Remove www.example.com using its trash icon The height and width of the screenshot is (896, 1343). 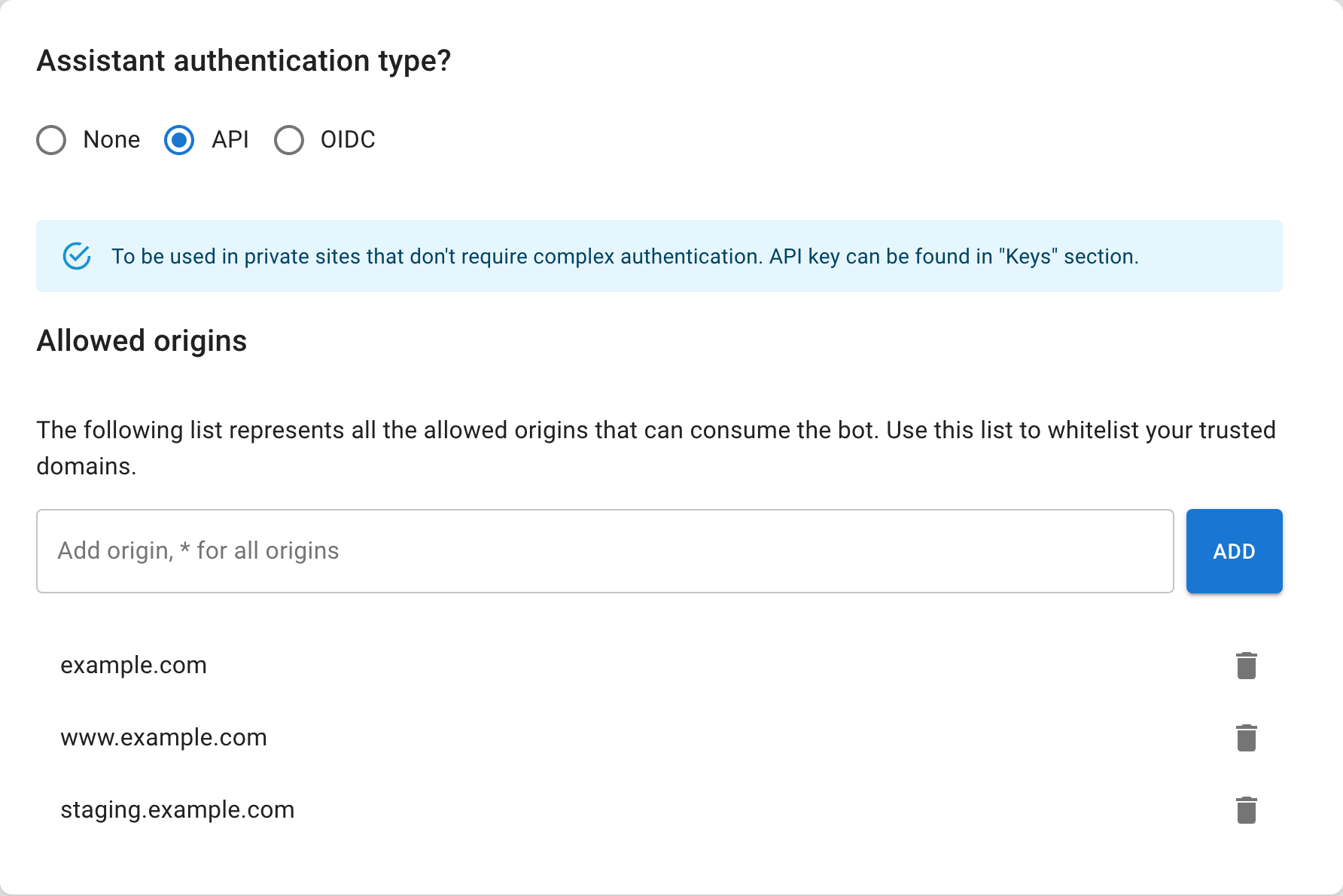click(1247, 738)
